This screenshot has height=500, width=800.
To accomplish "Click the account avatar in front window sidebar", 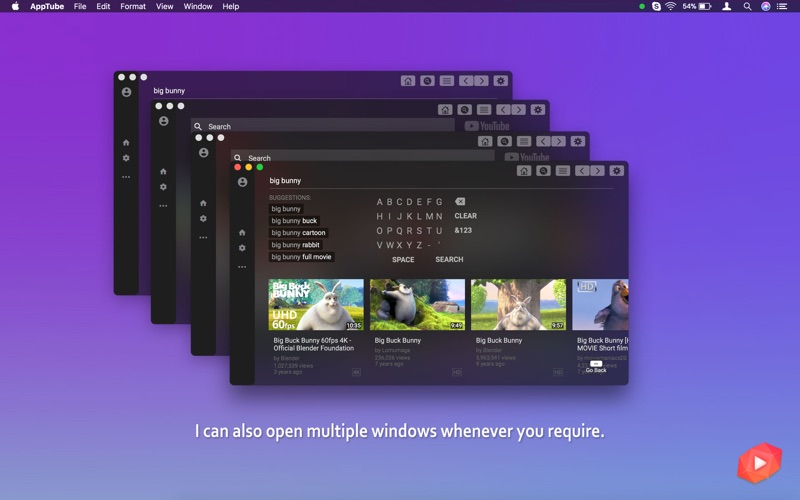I will [x=242, y=182].
